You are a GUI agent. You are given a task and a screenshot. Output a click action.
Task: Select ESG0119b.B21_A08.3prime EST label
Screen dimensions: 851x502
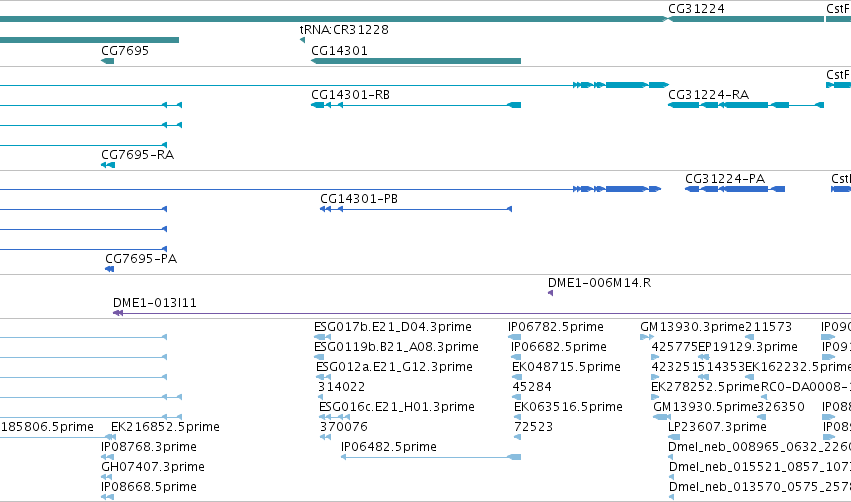pyautogui.click(x=396, y=347)
